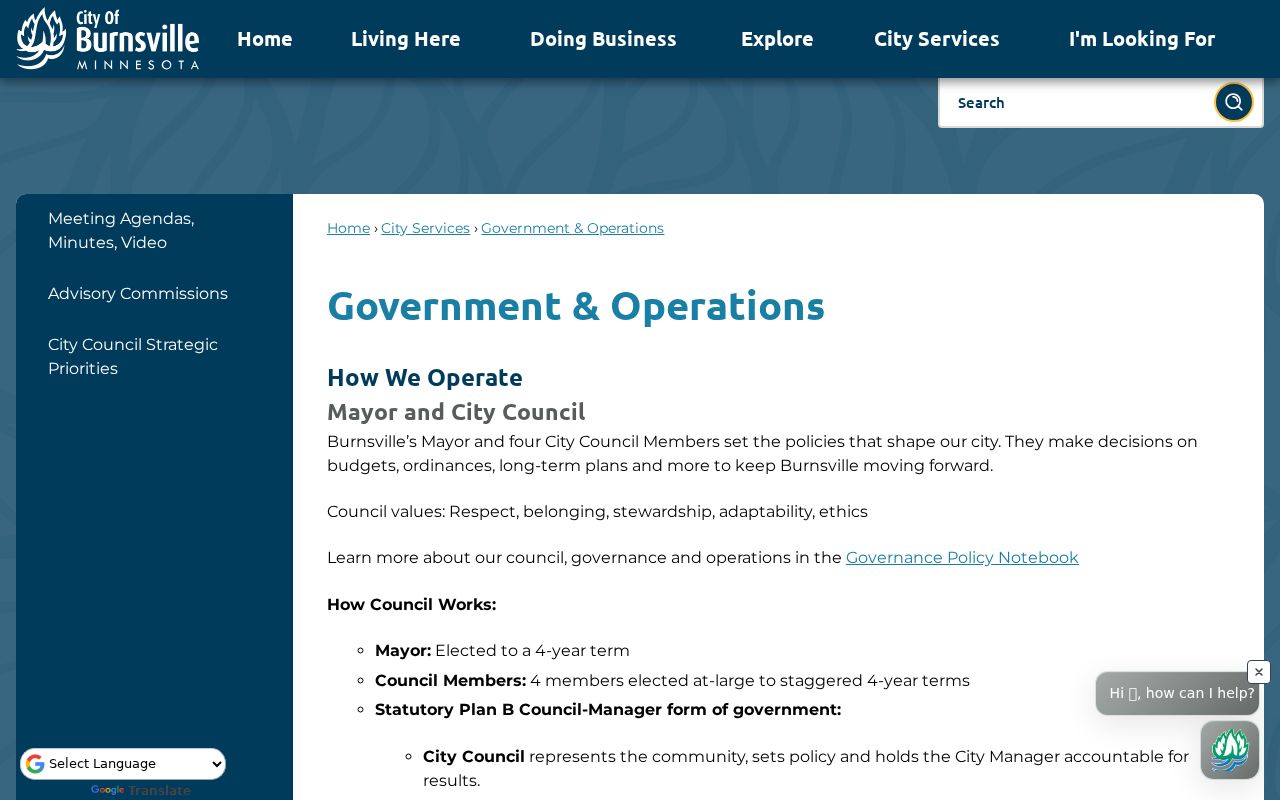Close the chat help bubble
Image resolution: width=1280 pixels, height=800 pixels.
tap(1259, 672)
